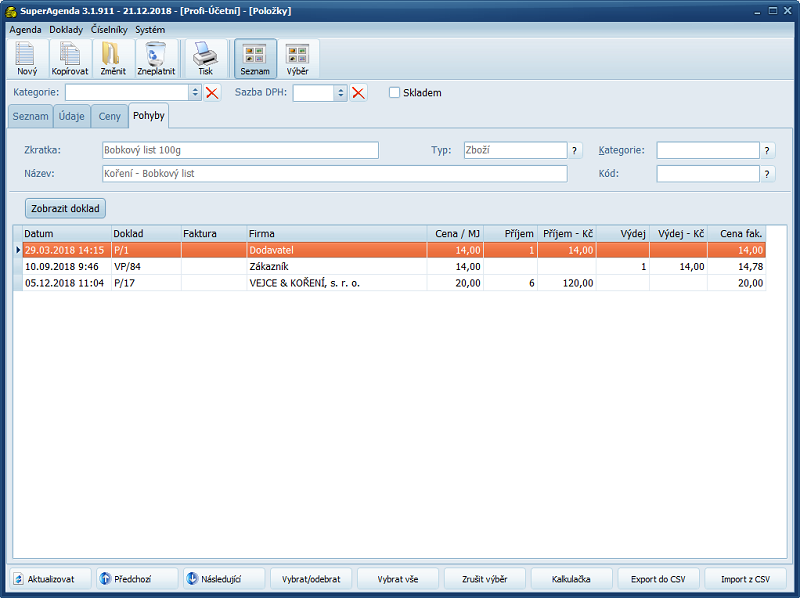Sort by the Příjem - Kč column header
This screenshot has width=800, height=598.
coord(567,234)
